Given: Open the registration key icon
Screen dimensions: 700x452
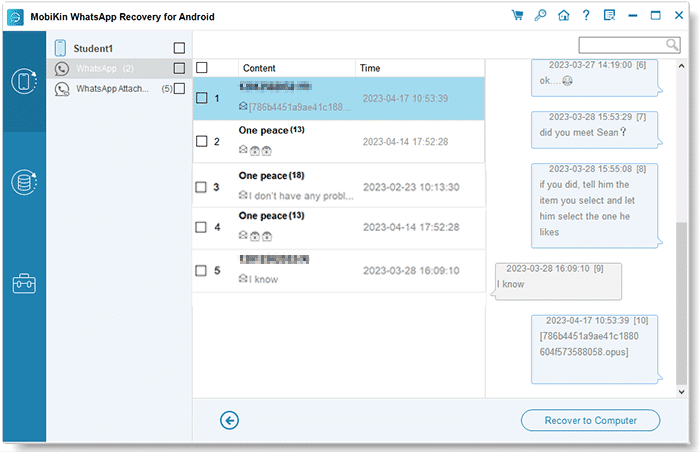Looking at the screenshot, I should pos(540,15).
